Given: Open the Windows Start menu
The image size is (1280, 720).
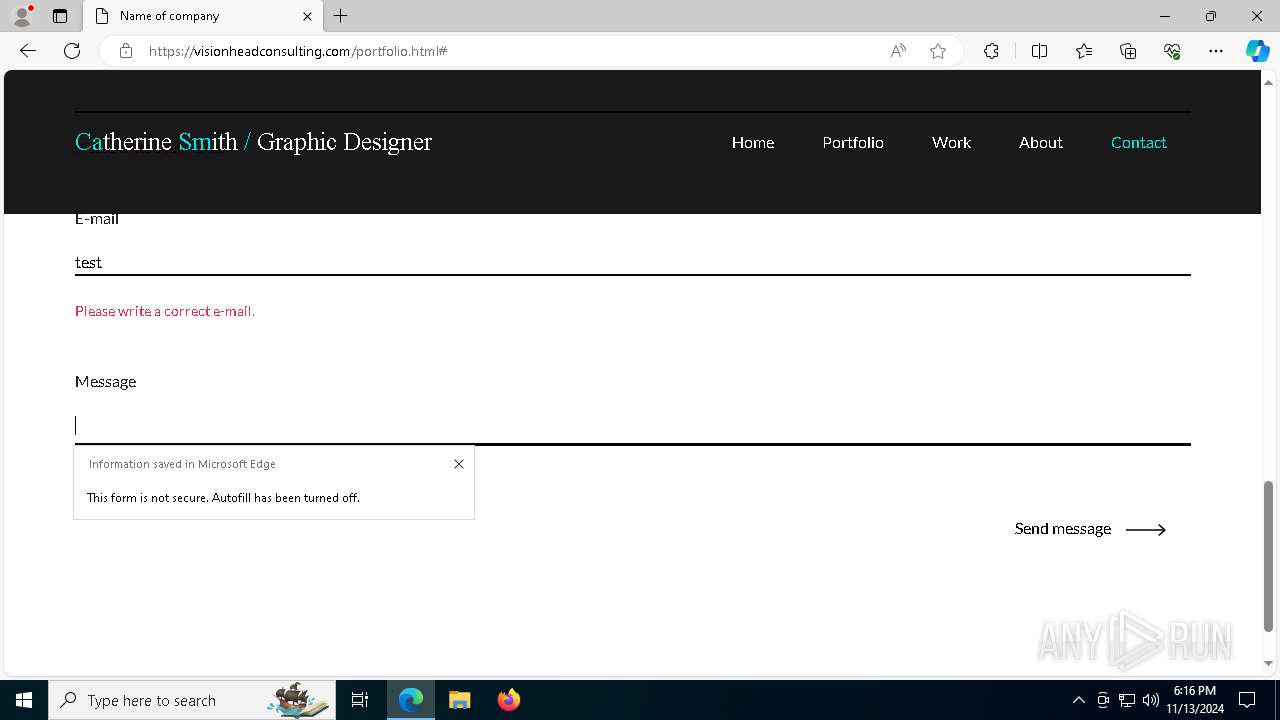Looking at the screenshot, I should point(24,700).
